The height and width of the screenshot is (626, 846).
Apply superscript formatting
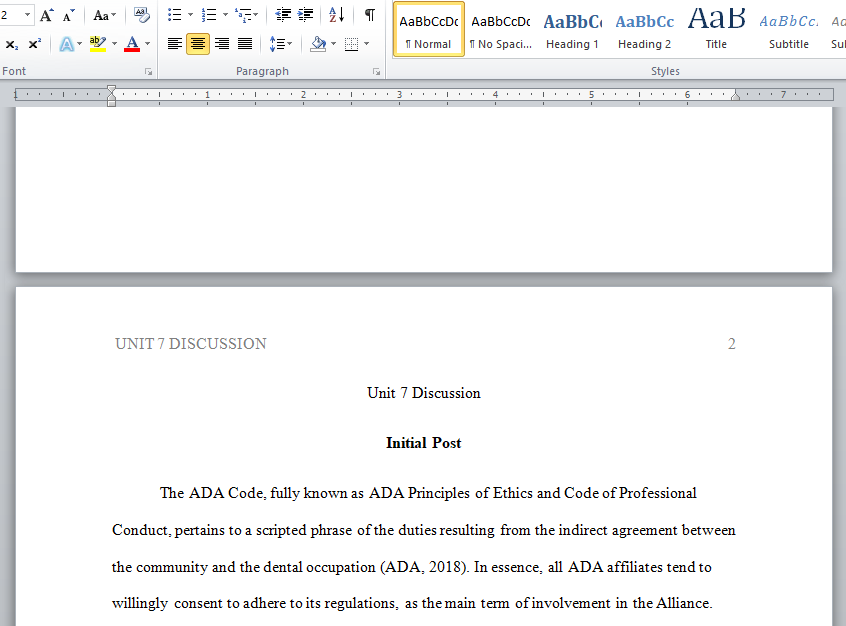tap(34, 44)
